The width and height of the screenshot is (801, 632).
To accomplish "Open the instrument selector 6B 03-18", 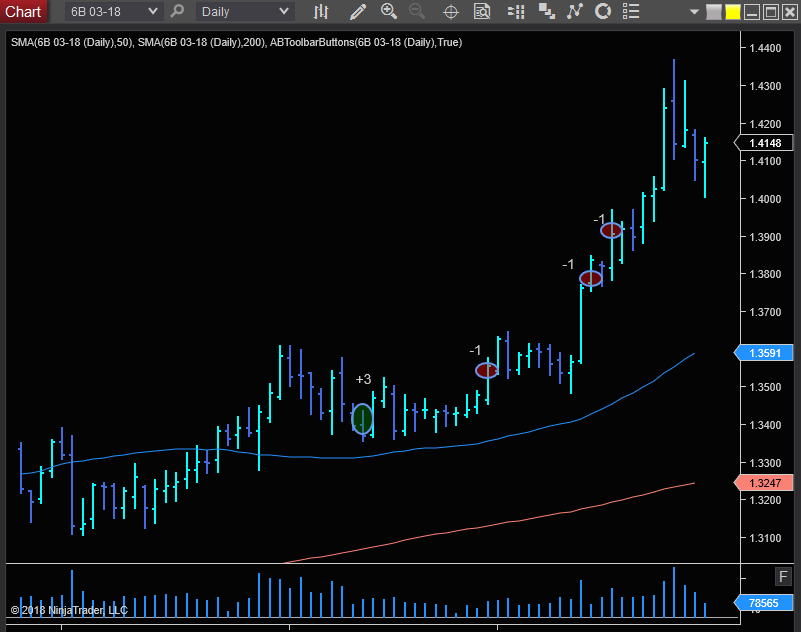I will click(x=114, y=11).
